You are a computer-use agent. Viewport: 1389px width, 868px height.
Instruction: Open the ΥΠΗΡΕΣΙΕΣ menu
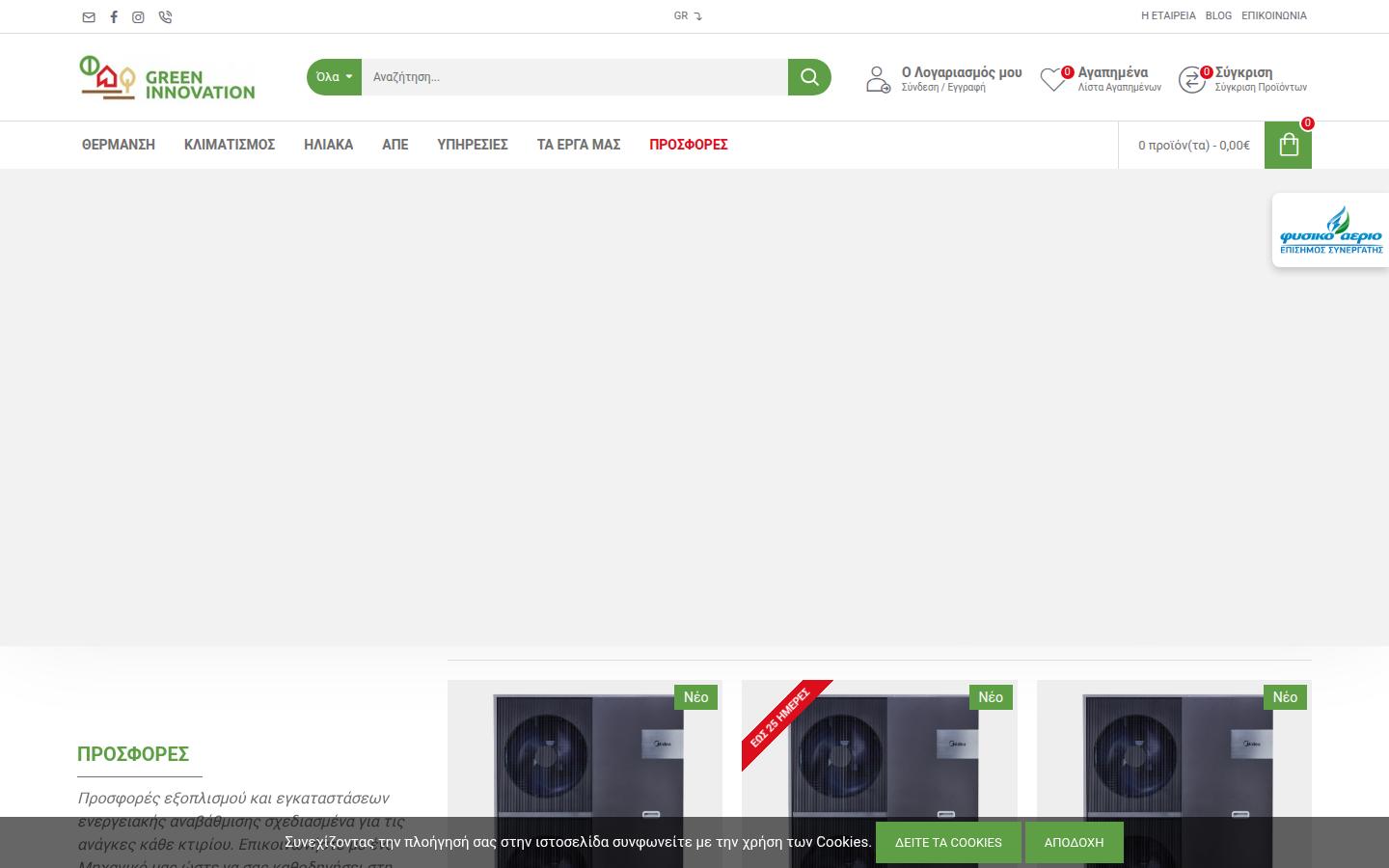click(473, 145)
